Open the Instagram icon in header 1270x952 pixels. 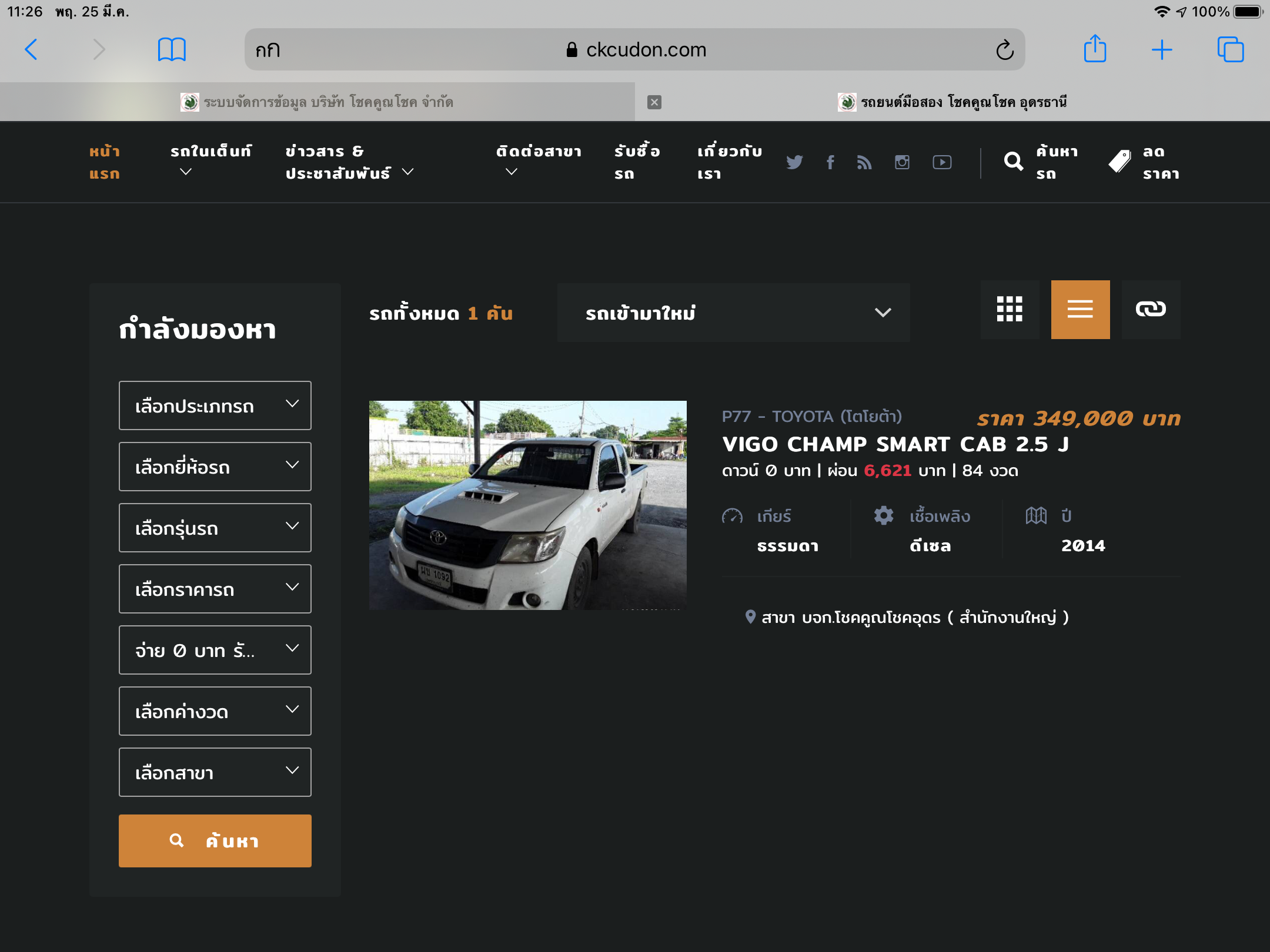click(x=902, y=162)
